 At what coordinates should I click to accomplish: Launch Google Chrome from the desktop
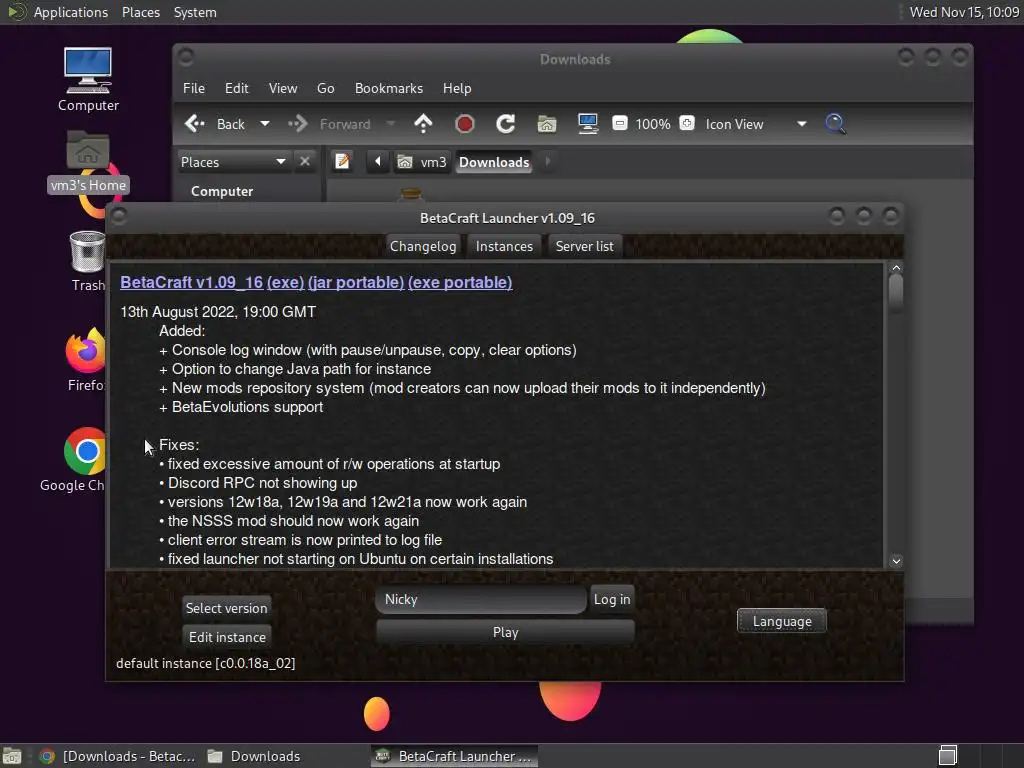tap(73, 460)
